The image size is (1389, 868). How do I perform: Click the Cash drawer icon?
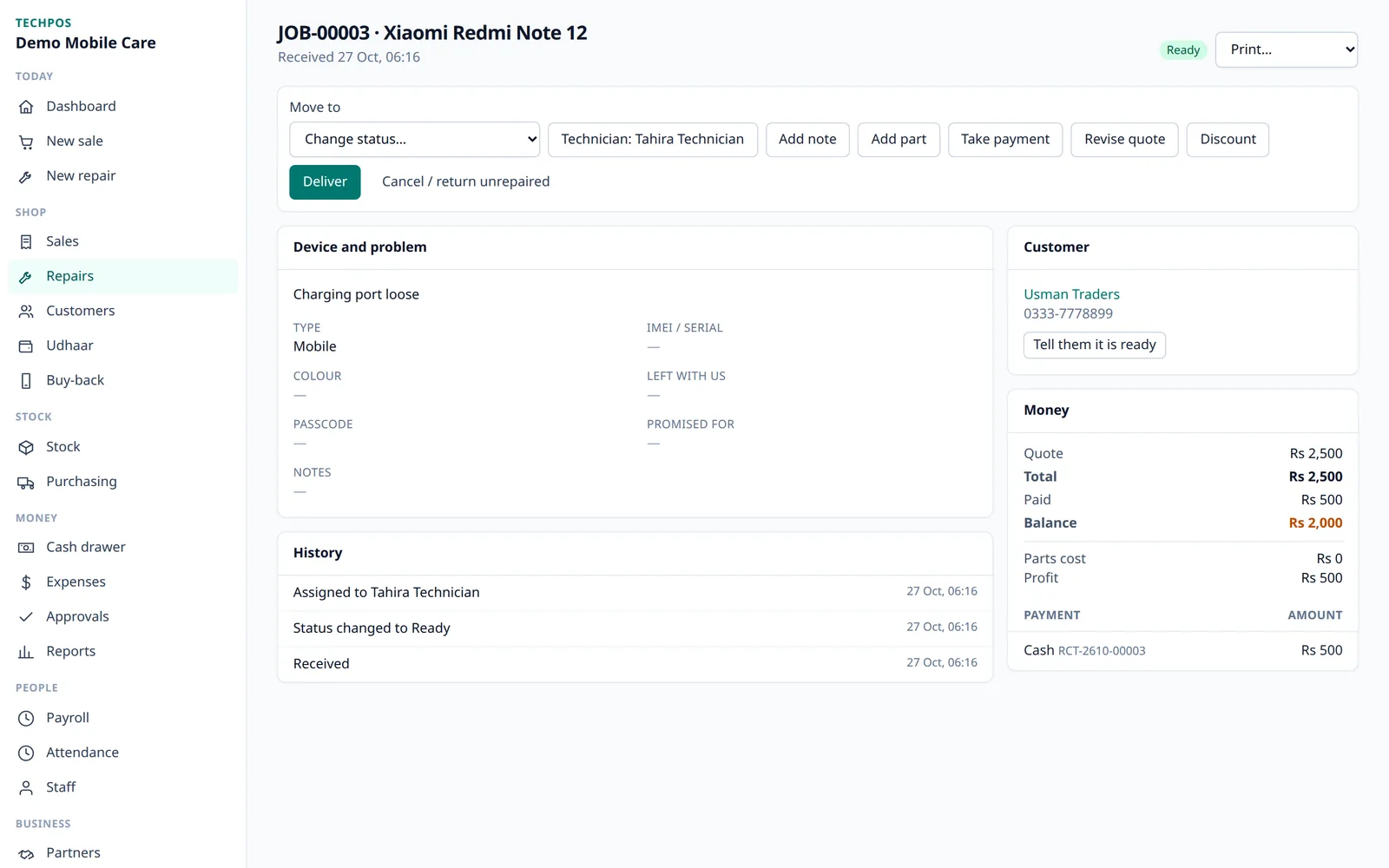pos(26,548)
